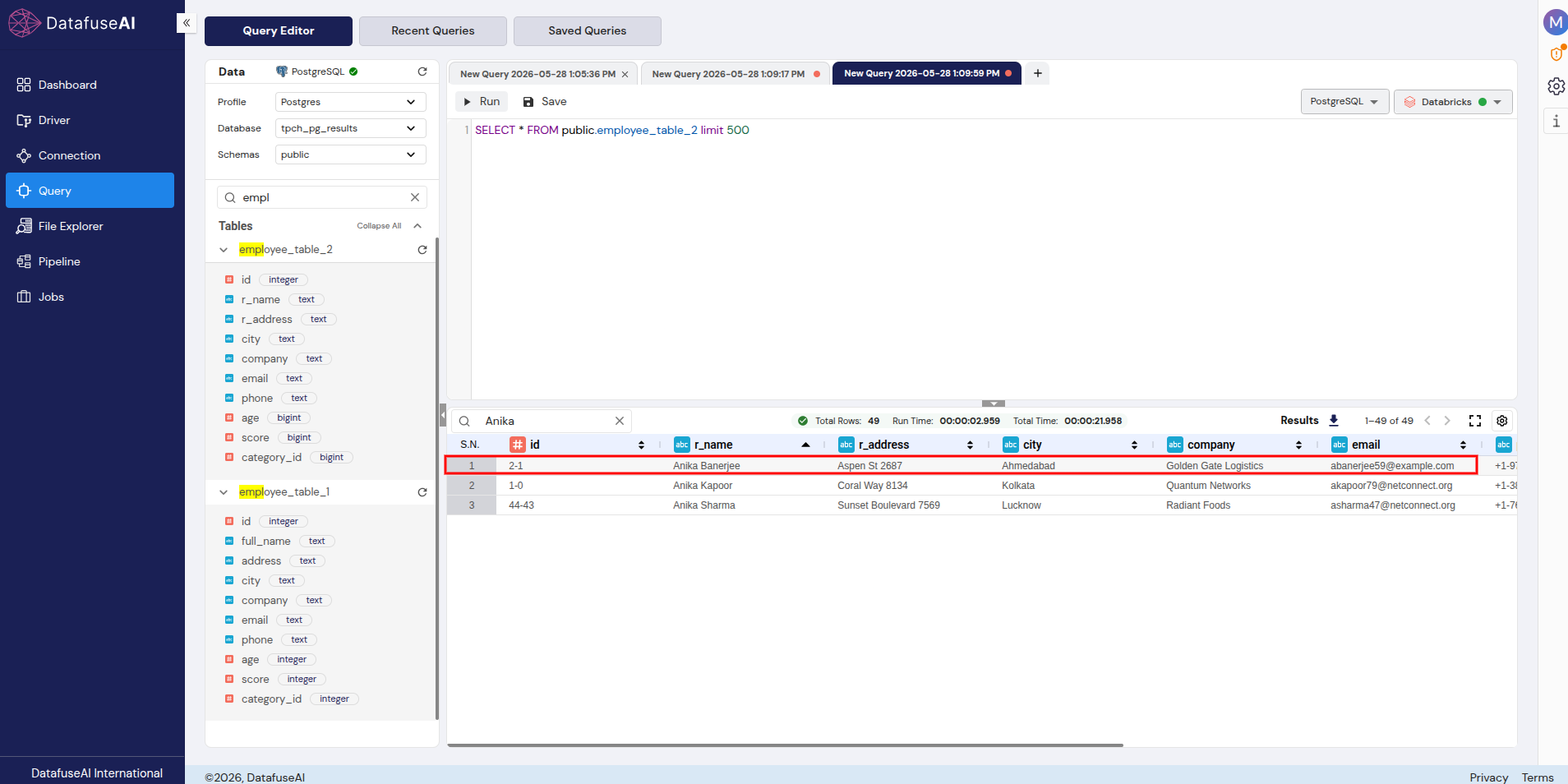
Task: Click the table search field
Action: click(x=322, y=197)
